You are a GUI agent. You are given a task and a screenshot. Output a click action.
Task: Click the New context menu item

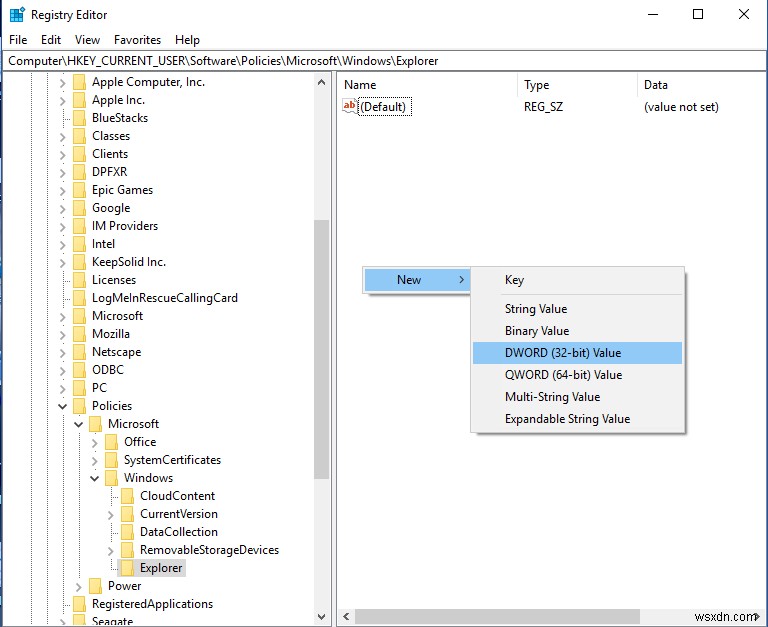[x=417, y=280]
